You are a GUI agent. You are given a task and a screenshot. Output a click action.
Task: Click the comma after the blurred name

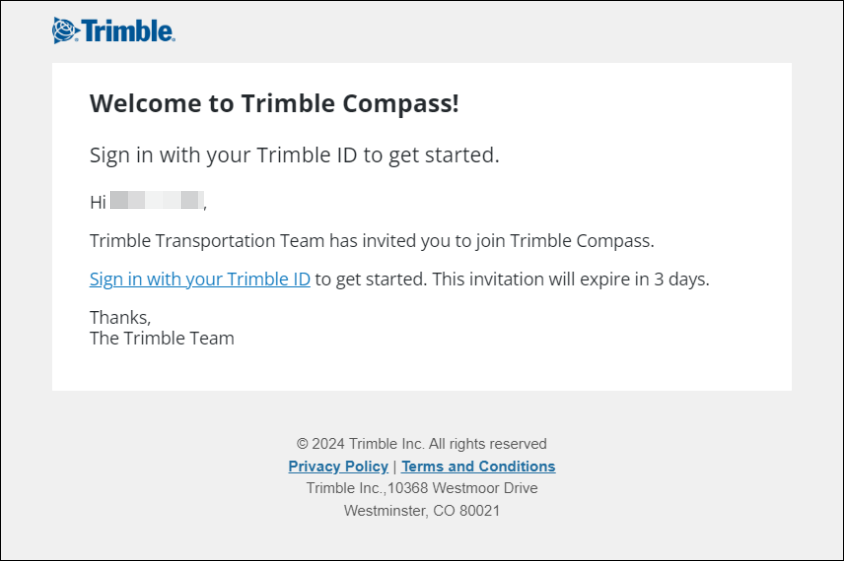point(205,204)
